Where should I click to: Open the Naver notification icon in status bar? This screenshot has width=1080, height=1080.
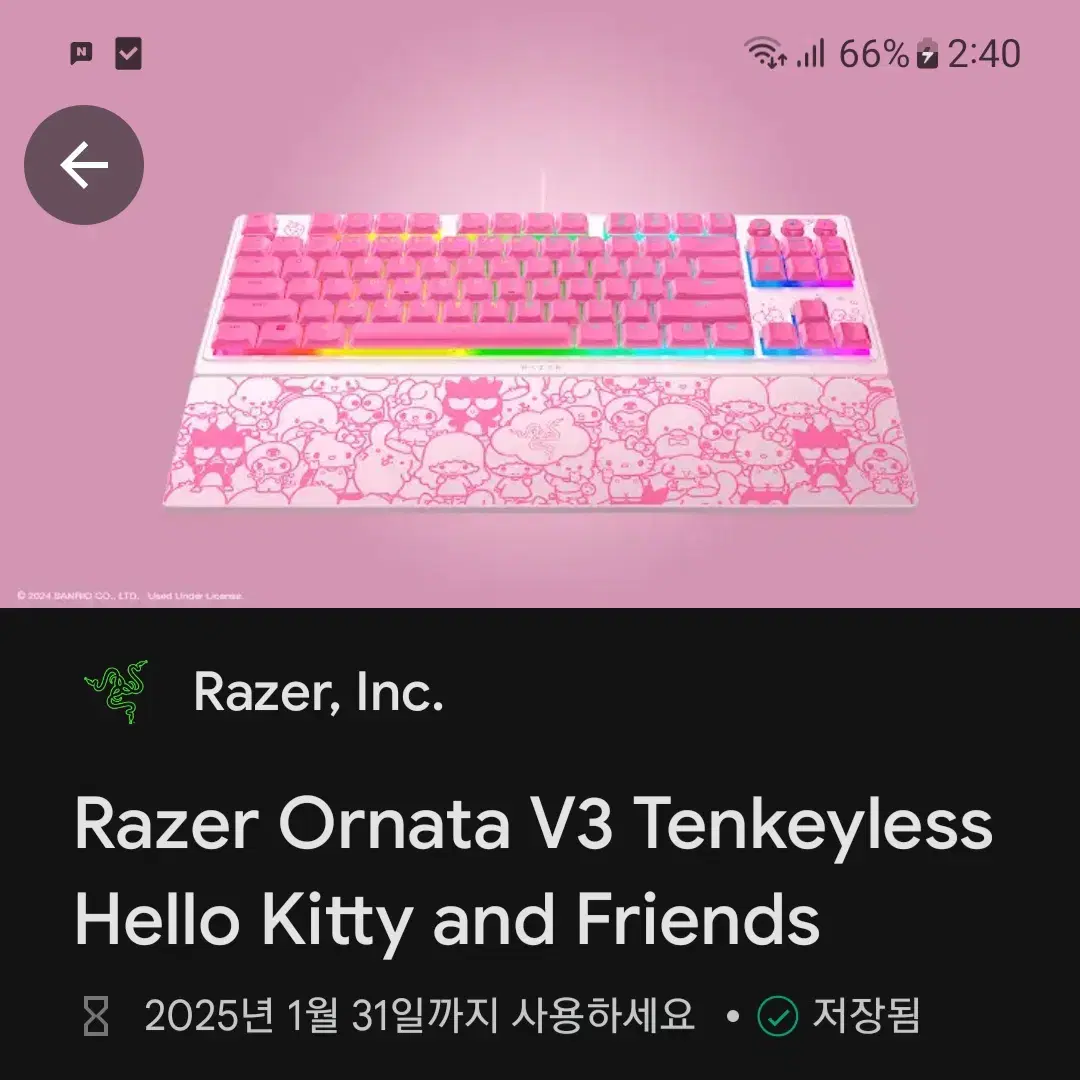pyautogui.click(x=81, y=53)
